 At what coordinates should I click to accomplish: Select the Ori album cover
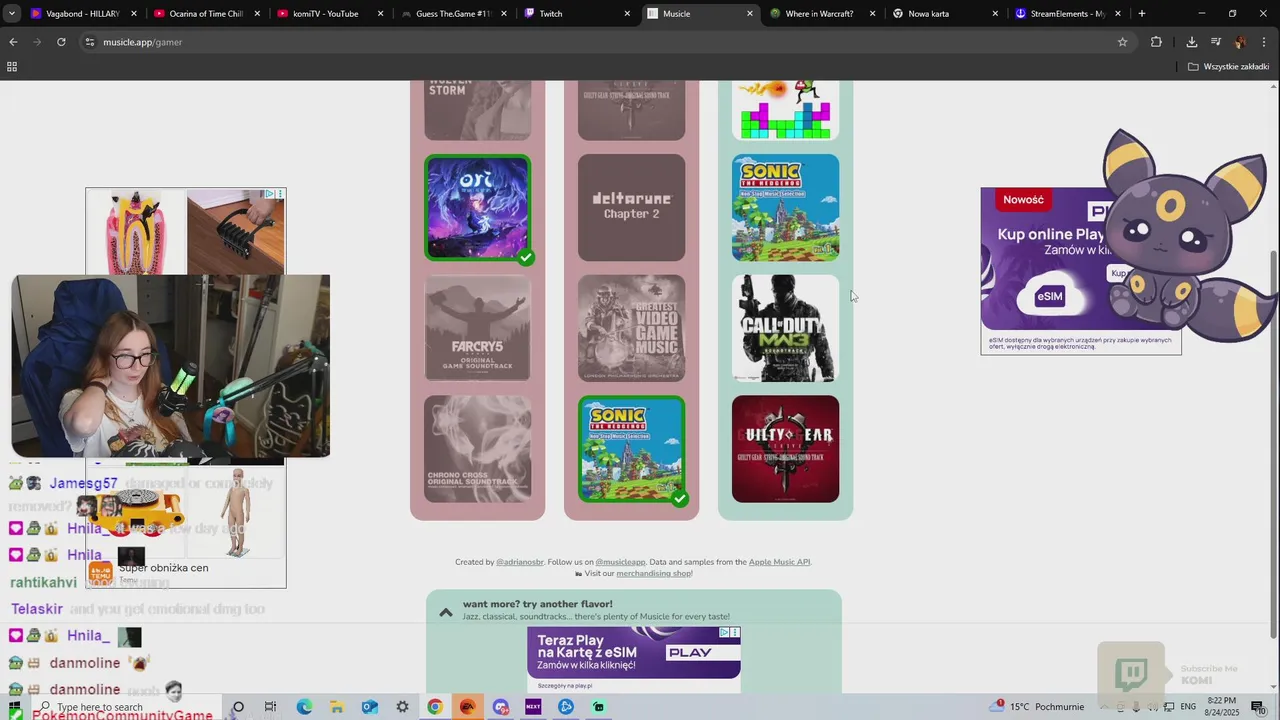478,208
